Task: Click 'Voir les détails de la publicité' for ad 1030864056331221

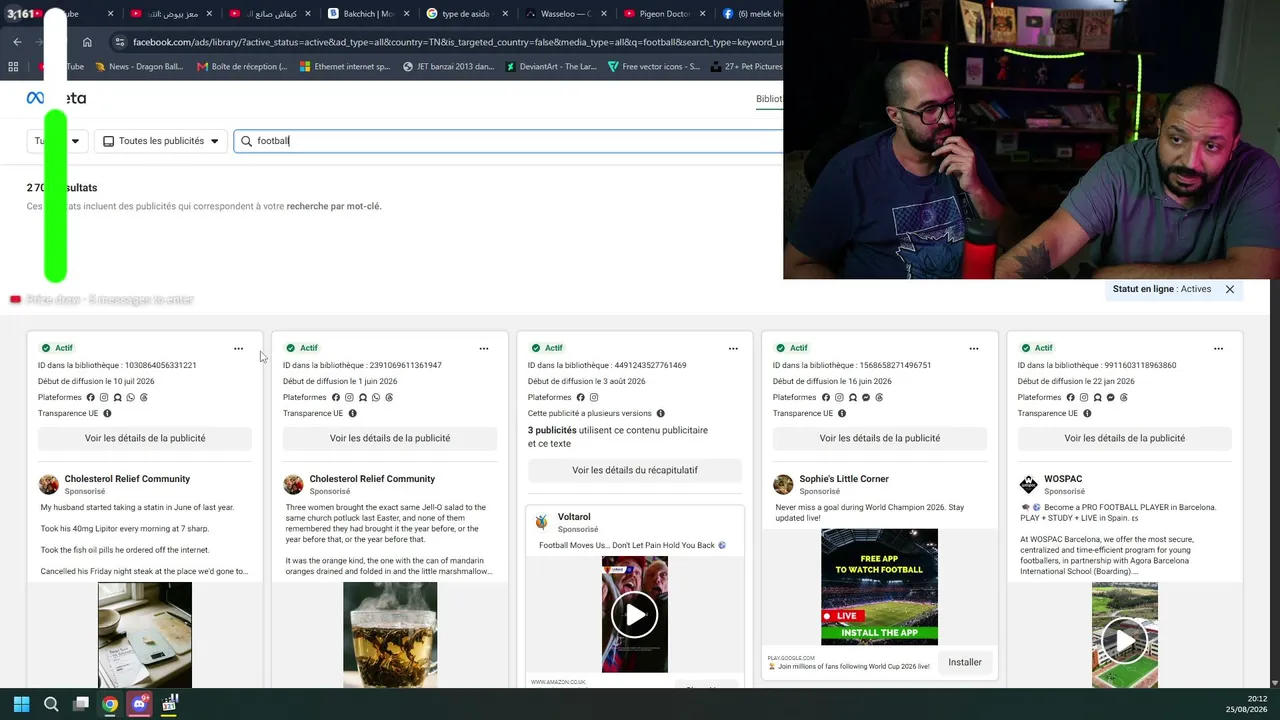Action: (145, 438)
